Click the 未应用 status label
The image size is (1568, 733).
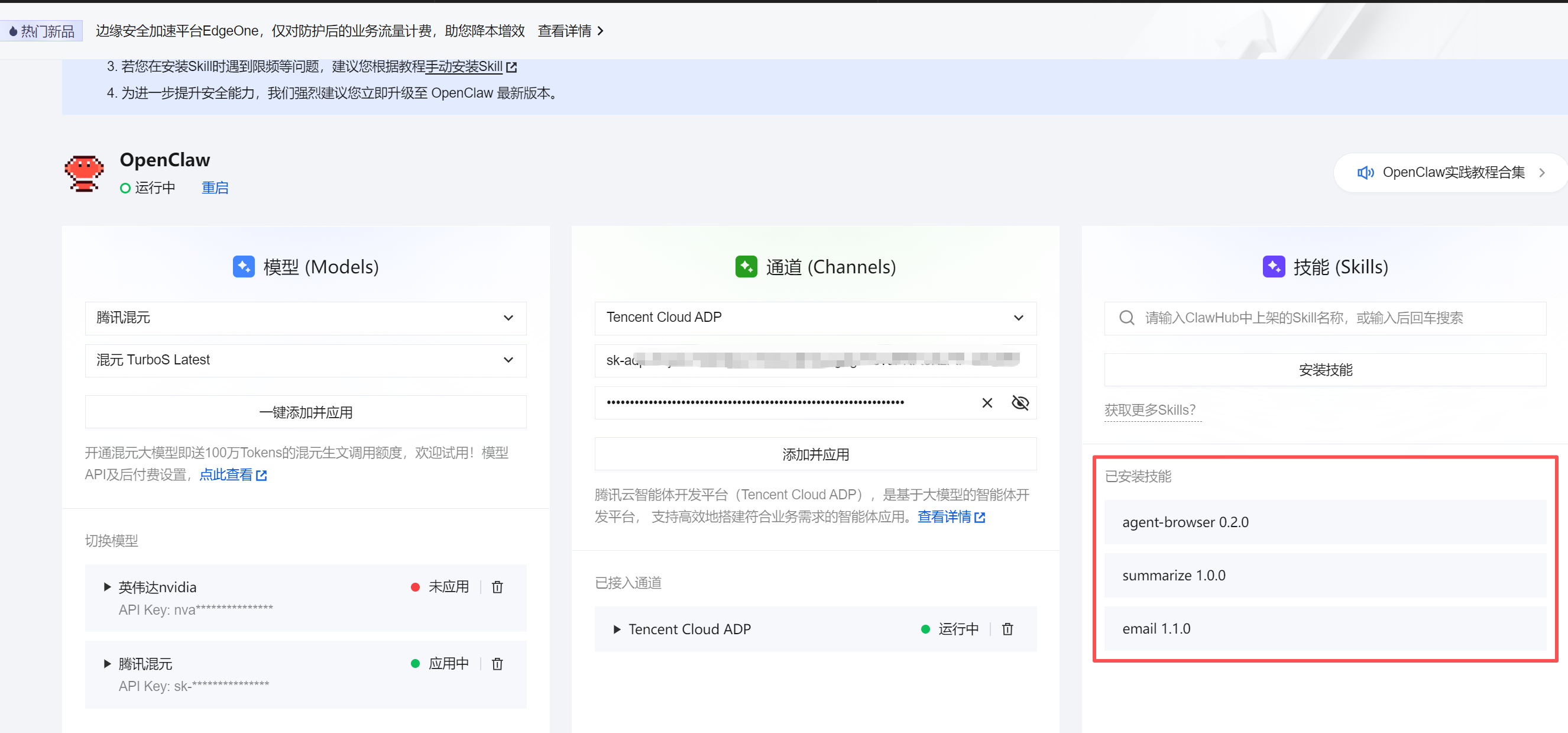pos(449,587)
